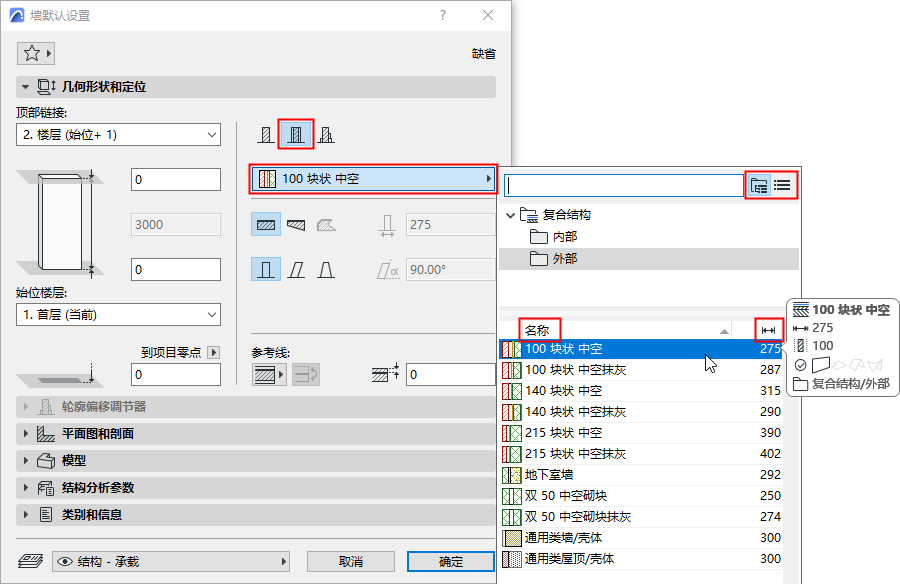This screenshot has width=900, height=584.
Task: Select '100 块状 中空抹灰' composite
Action: (641, 370)
